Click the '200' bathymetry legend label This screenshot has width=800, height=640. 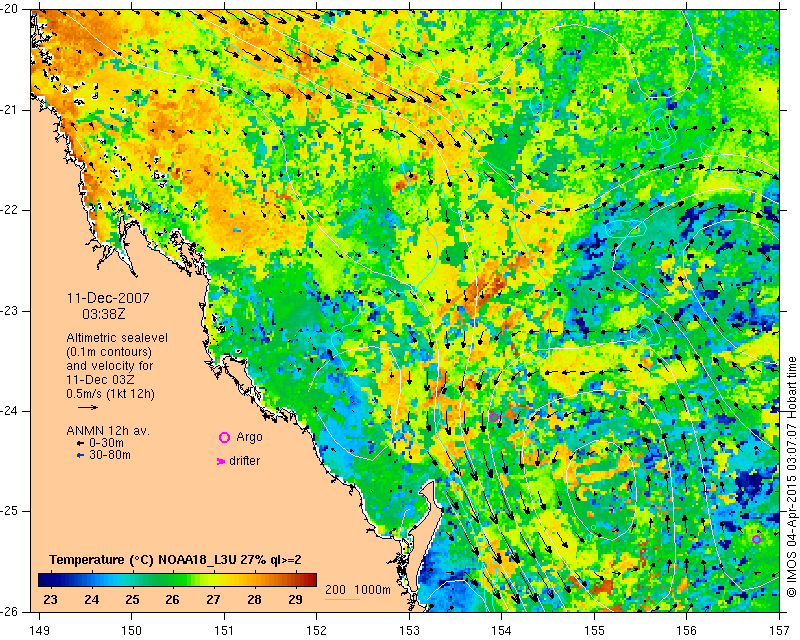pyautogui.click(x=335, y=589)
